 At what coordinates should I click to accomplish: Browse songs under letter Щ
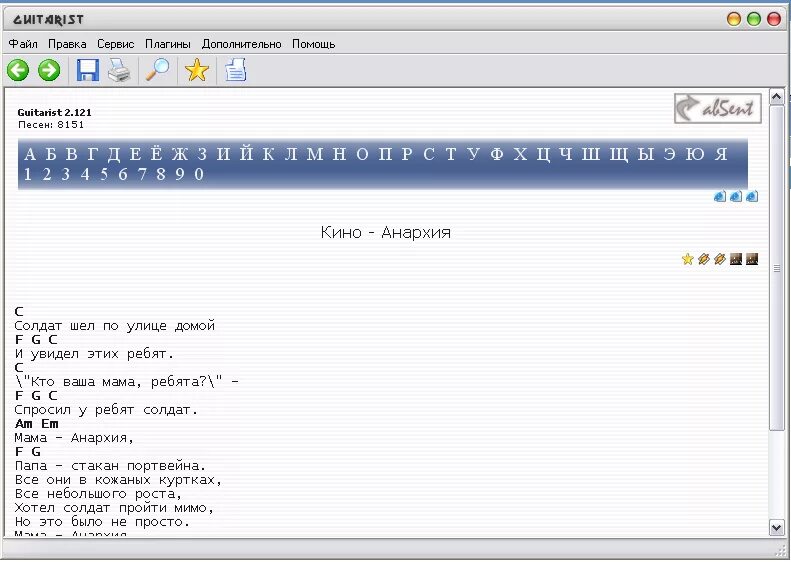(x=618, y=154)
